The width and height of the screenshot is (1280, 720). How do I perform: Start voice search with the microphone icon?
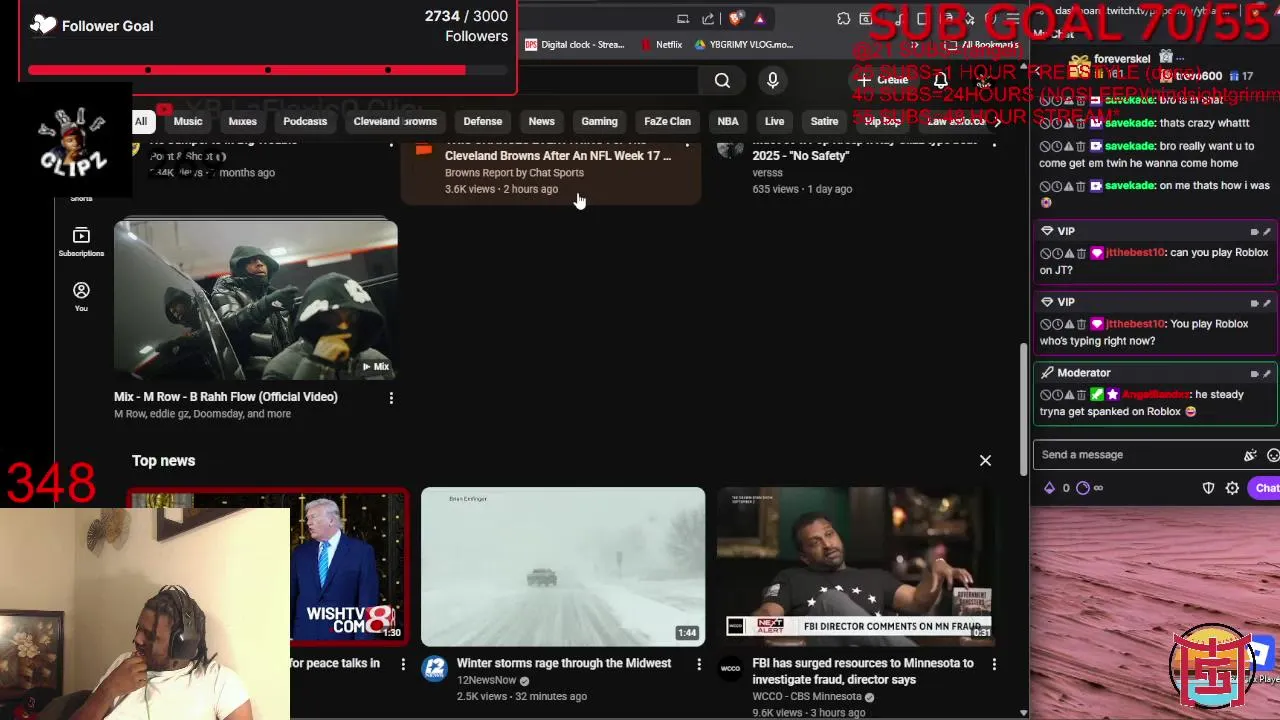tap(772, 81)
